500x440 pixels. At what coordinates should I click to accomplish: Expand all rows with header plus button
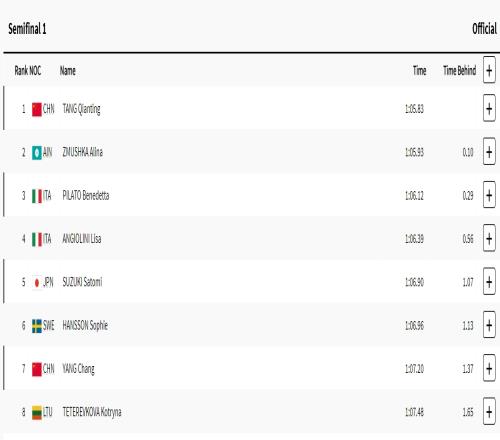(489, 70)
